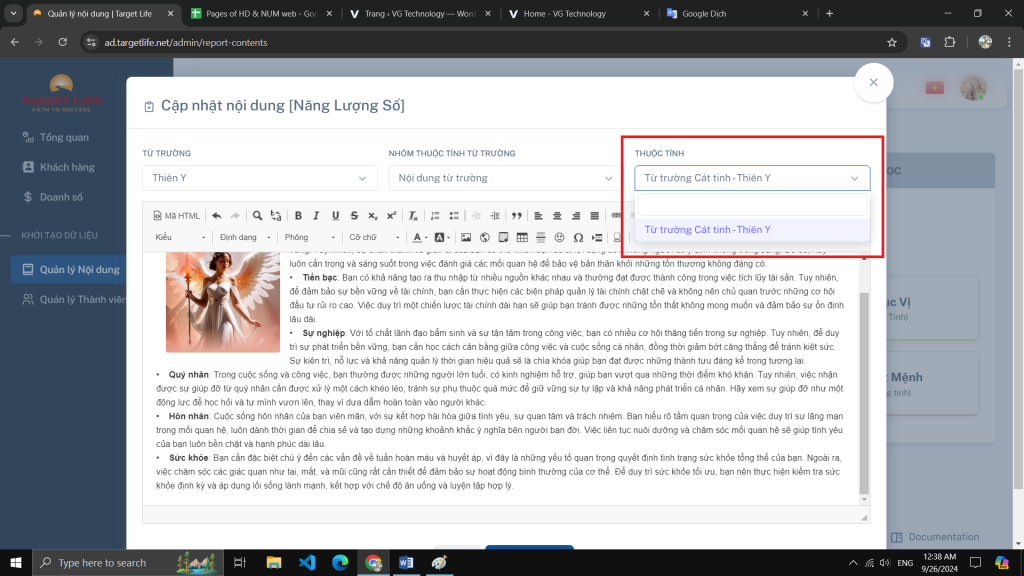Image resolution: width=1024 pixels, height=576 pixels.
Task: Open Windows Start menu
Action: 16,562
